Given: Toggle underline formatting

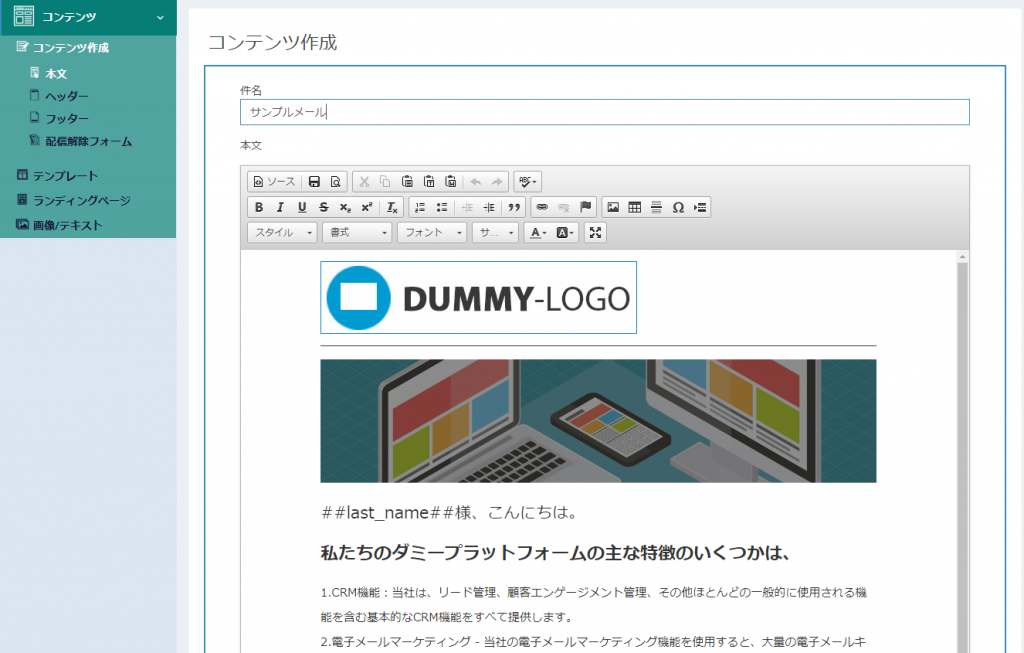Looking at the screenshot, I should (302, 207).
